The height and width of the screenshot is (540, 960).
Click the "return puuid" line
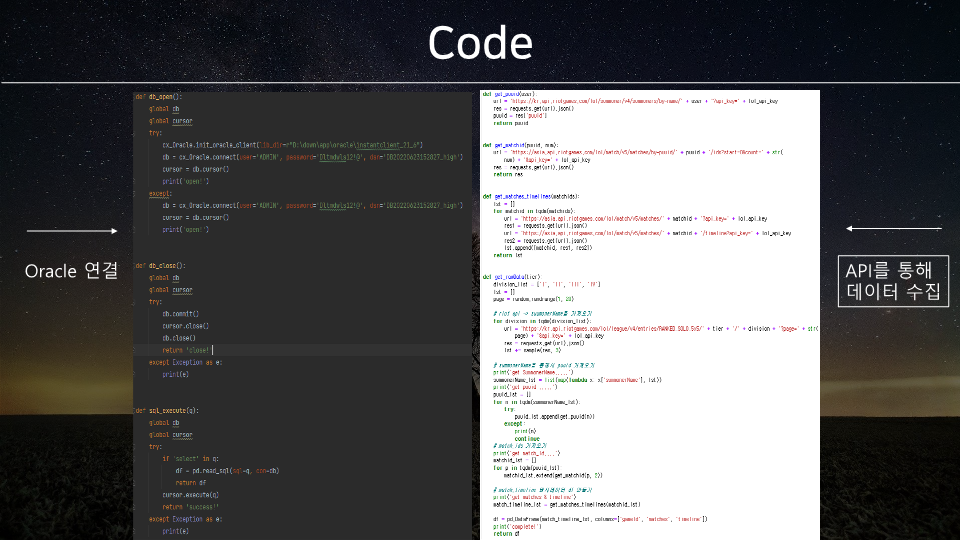(x=511, y=123)
